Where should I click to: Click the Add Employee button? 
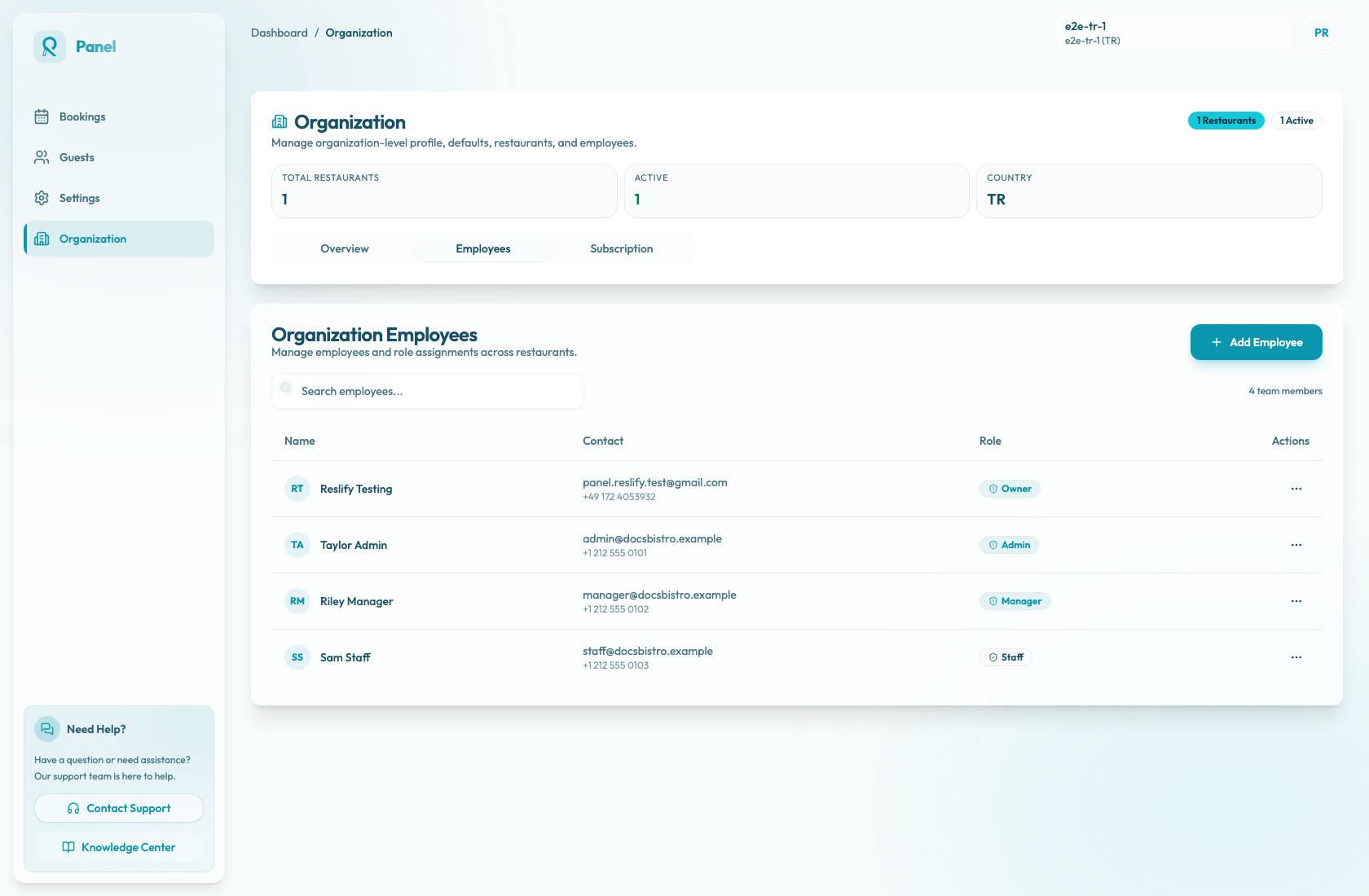pyautogui.click(x=1257, y=342)
